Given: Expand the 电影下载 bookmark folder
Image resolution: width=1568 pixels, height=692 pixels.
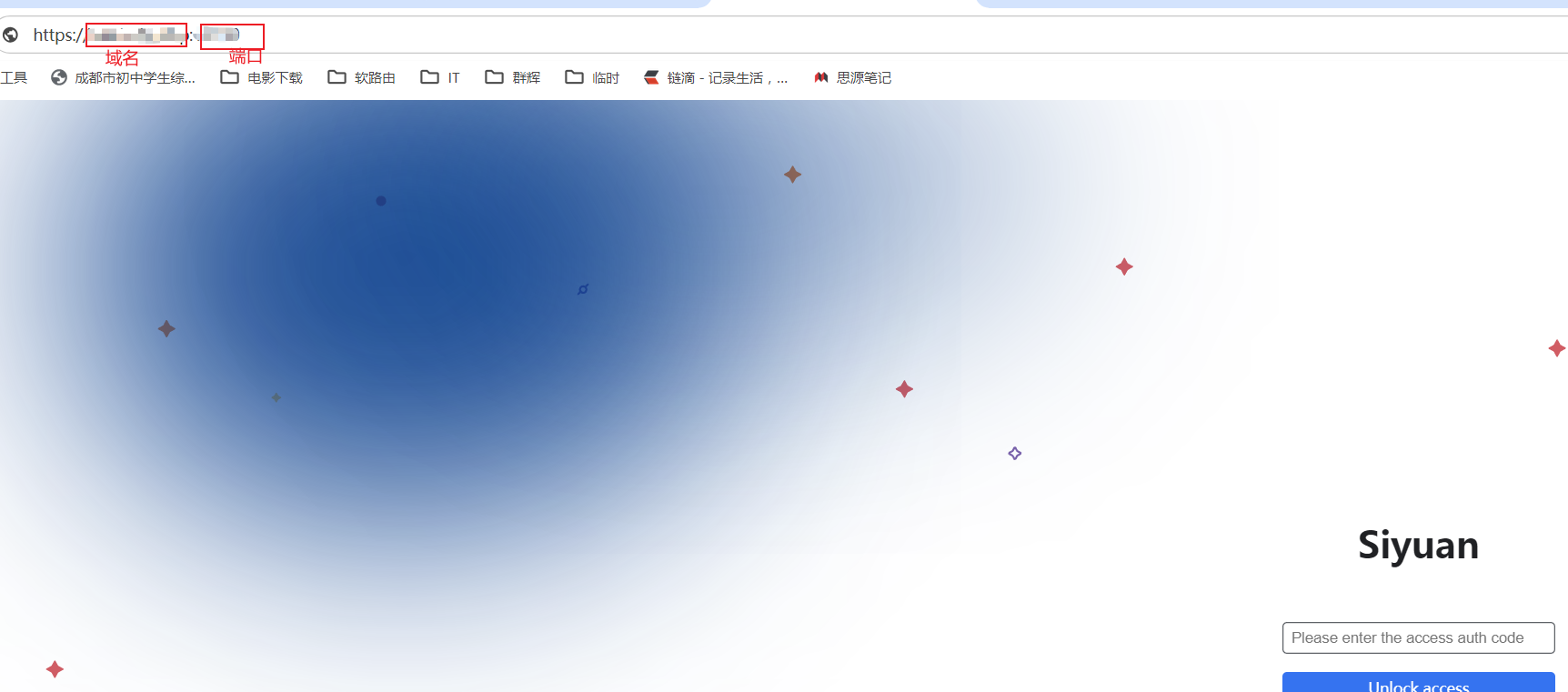Looking at the screenshot, I should pyautogui.click(x=262, y=78).
